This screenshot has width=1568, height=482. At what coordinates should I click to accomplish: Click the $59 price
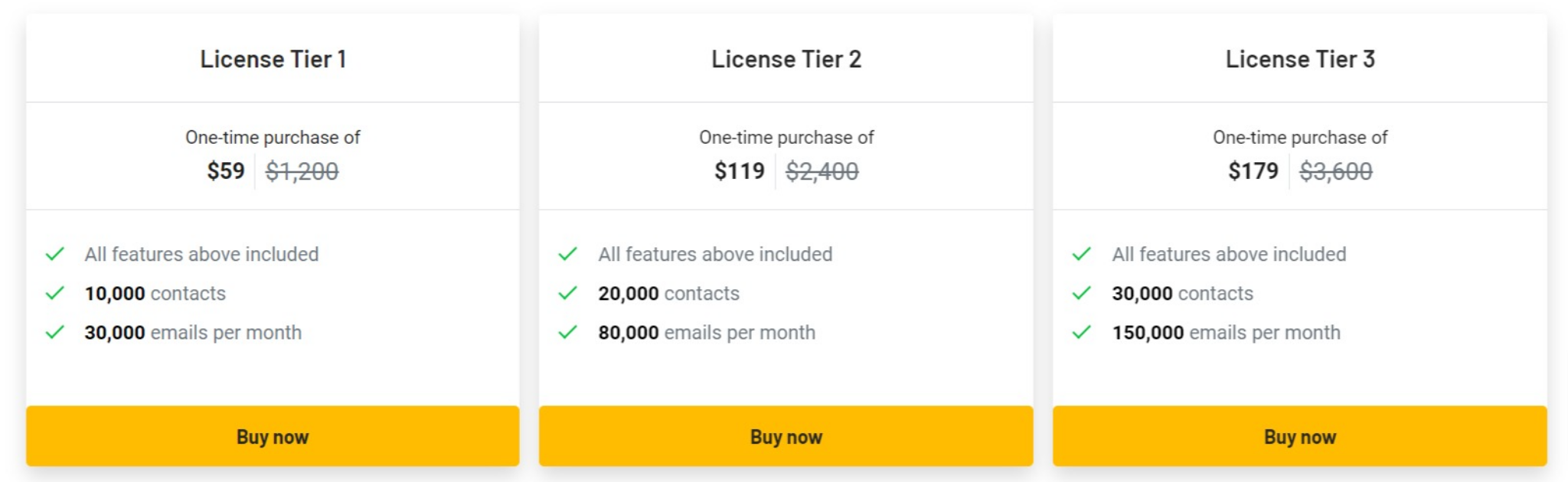coord(226,171)
